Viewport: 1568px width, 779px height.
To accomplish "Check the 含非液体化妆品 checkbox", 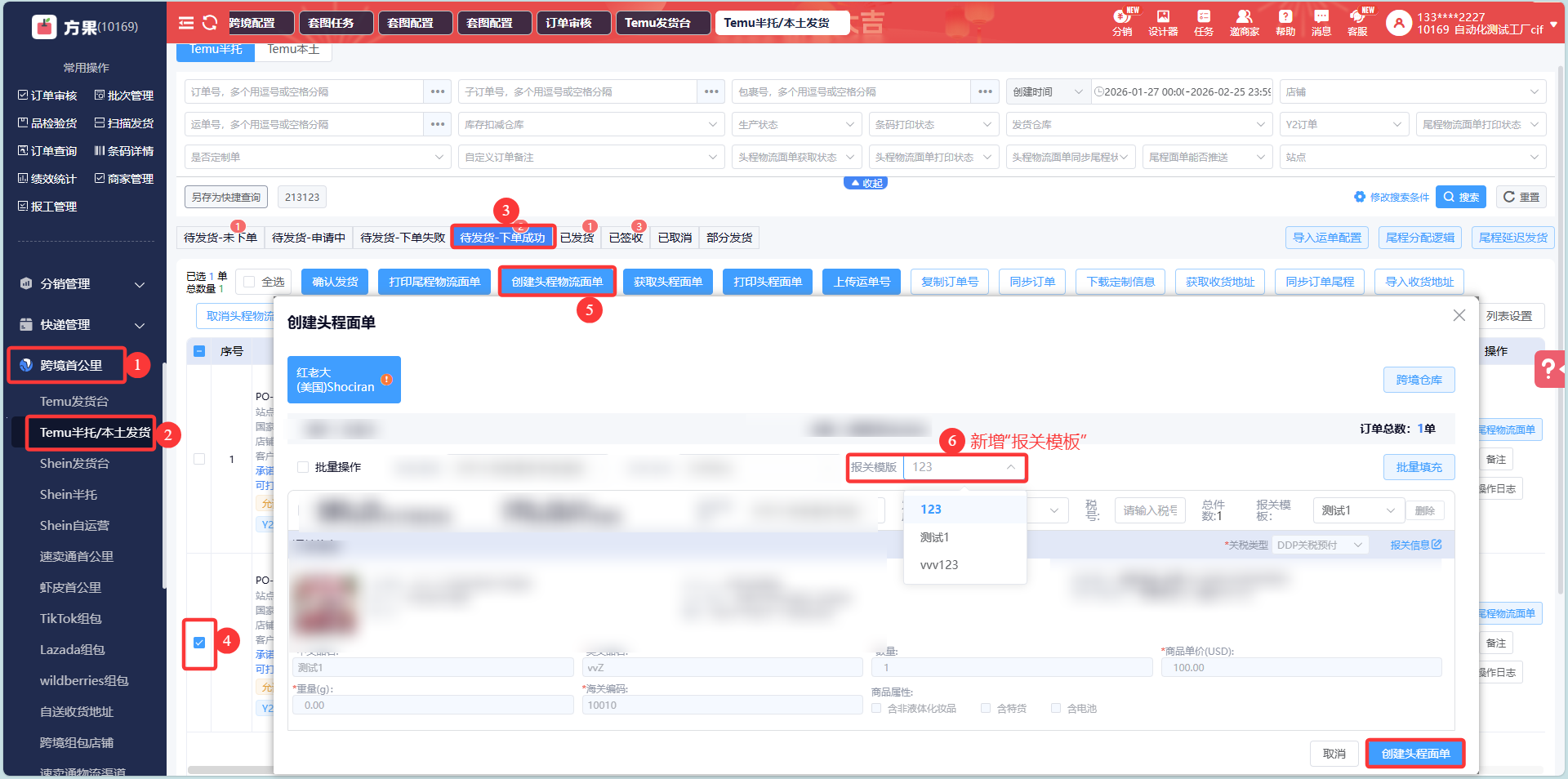I will point(876,708).
